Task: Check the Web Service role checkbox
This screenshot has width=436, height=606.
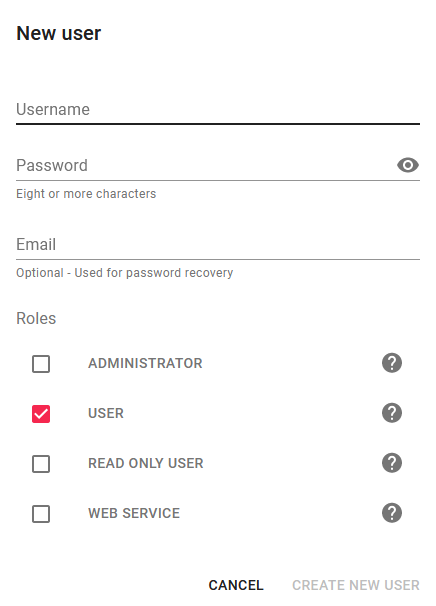Action: pos(41,514)
